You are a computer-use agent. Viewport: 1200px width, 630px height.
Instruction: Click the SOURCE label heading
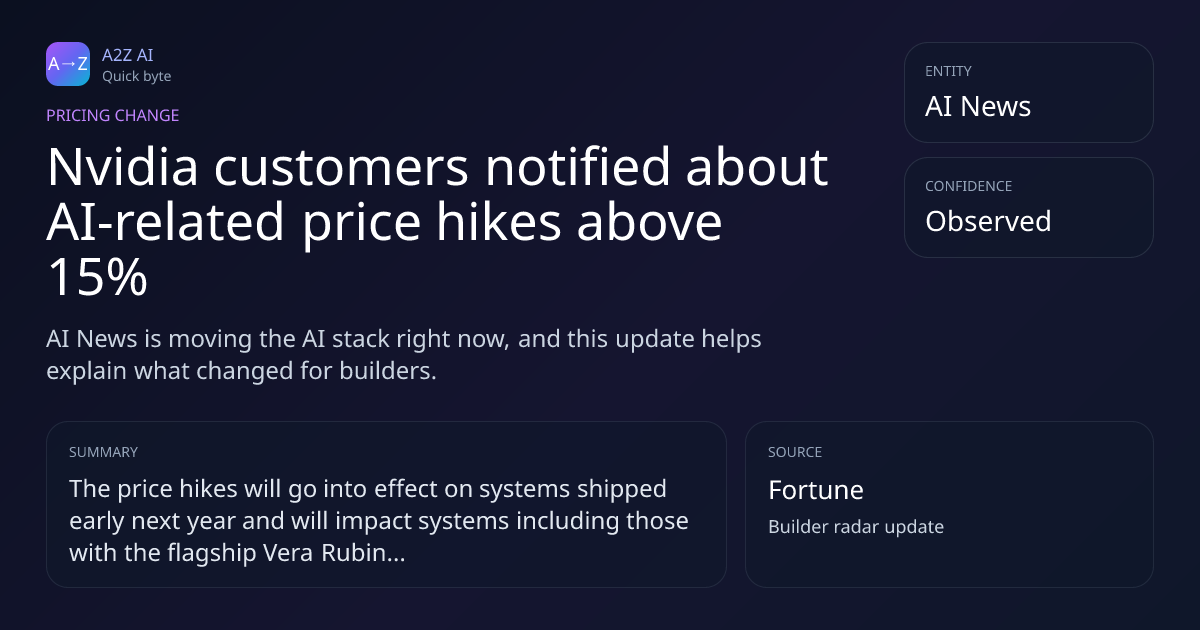[795, 452]
